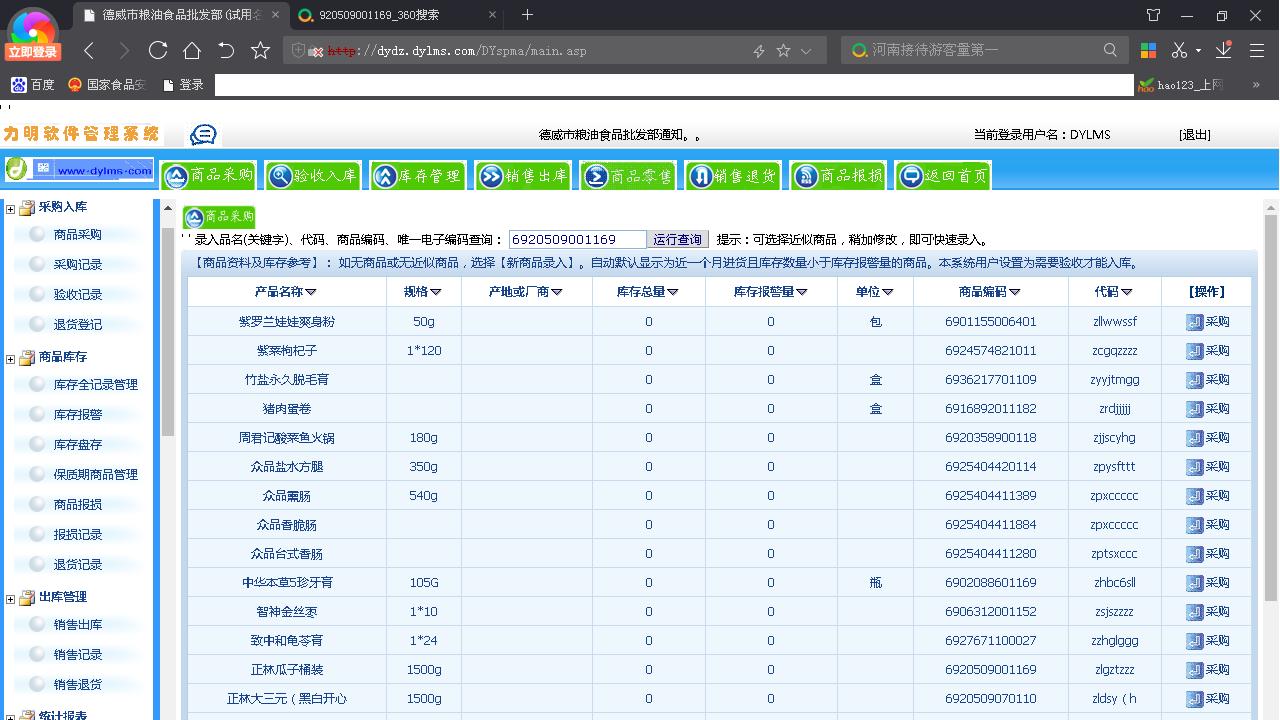The image size is (1280, 720).
Task: Select the 验收入库 toolbar icon
Action: pyautogui.click(x=313, y=174)
